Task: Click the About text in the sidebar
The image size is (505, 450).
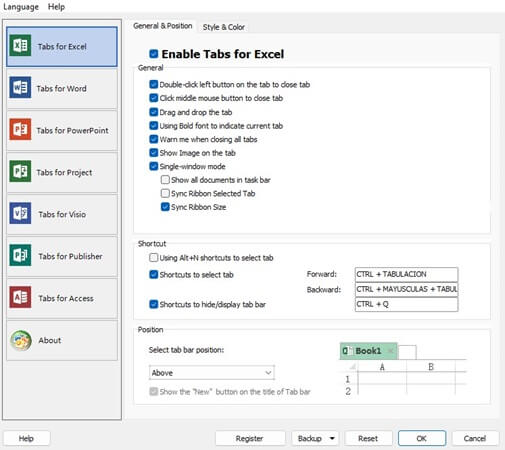Action: point(50,340)
